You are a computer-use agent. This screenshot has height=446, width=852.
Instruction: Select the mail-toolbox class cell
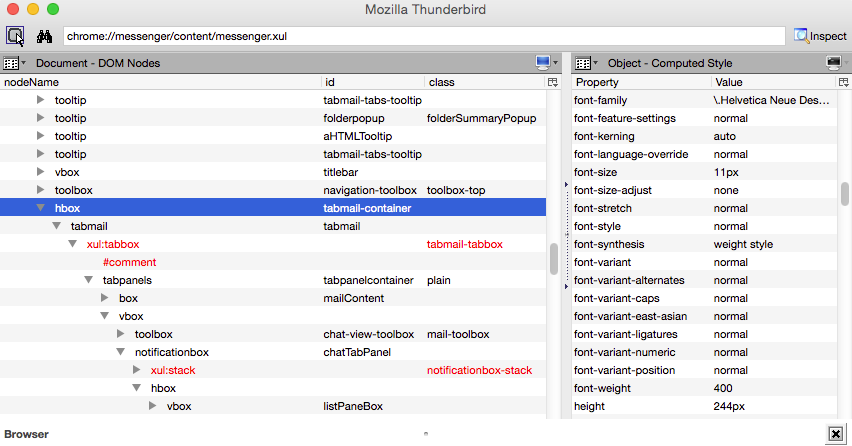[x=458, y=334]
